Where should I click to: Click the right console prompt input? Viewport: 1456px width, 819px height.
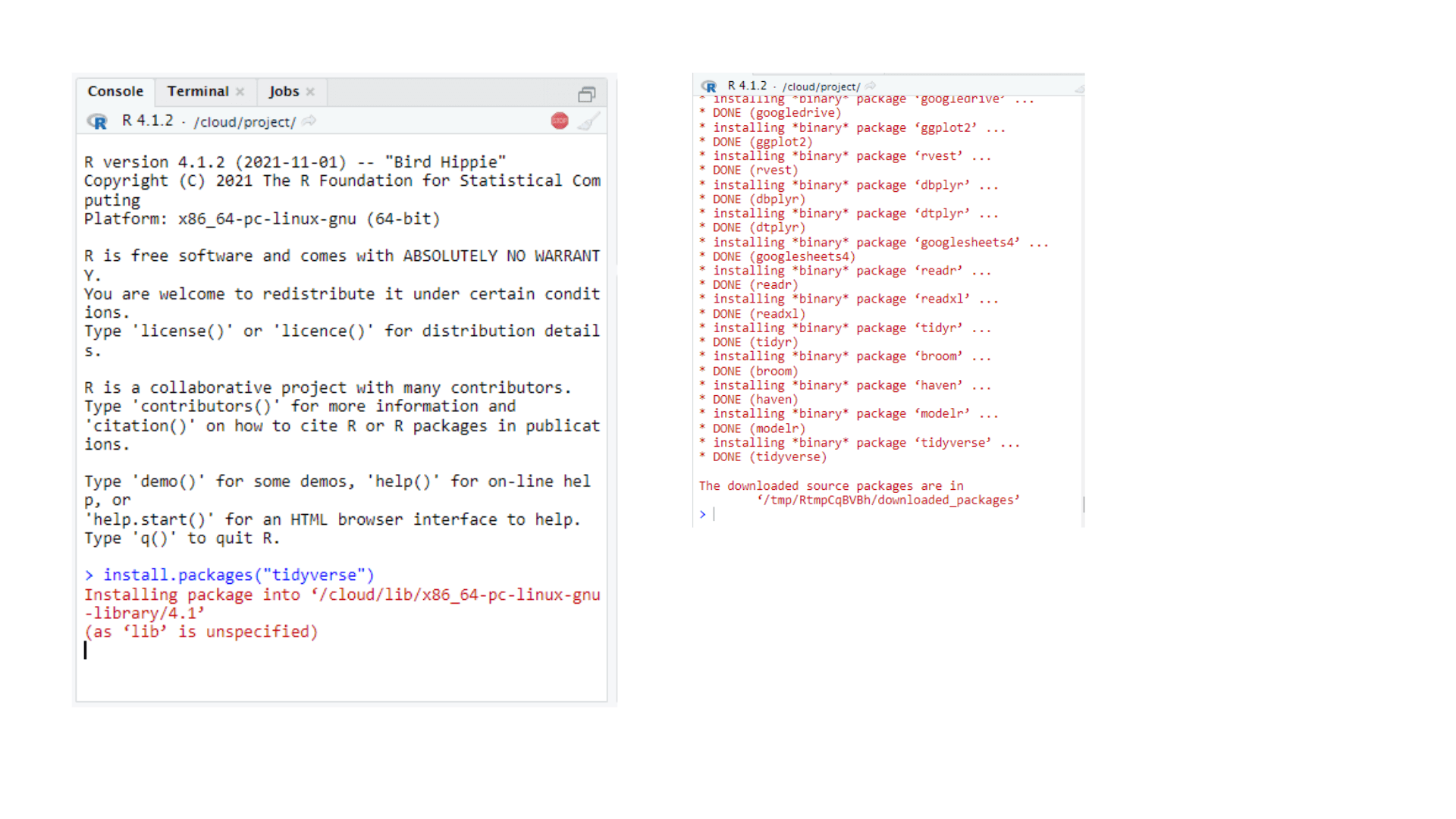pos(758,515)
